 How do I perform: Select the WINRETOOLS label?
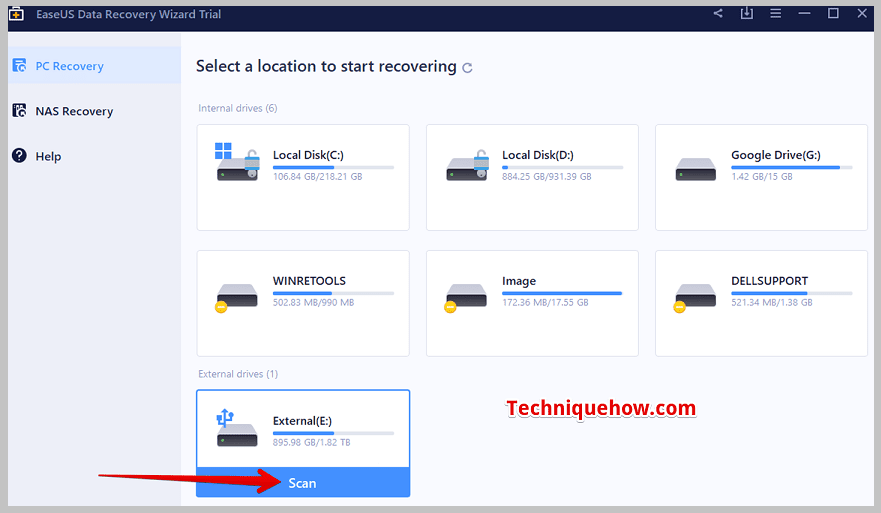309,281
